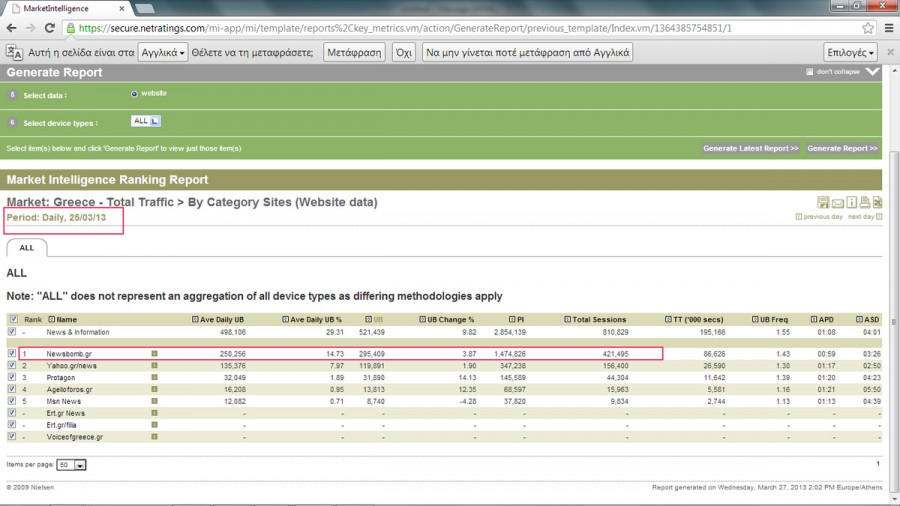900x506 pixels.
Task: Go to previous day link
Action: click(818, 217)
